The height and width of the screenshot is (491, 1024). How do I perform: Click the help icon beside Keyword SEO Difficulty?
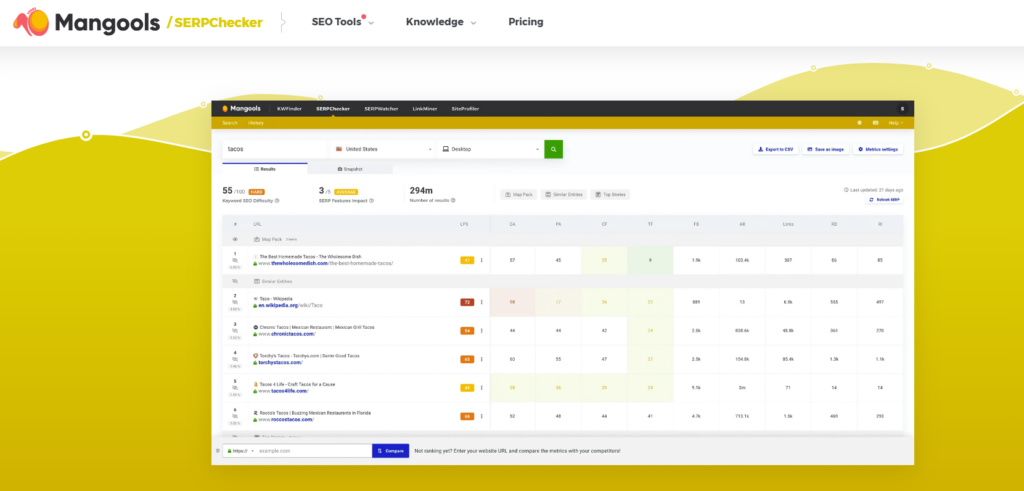(278, 200)
